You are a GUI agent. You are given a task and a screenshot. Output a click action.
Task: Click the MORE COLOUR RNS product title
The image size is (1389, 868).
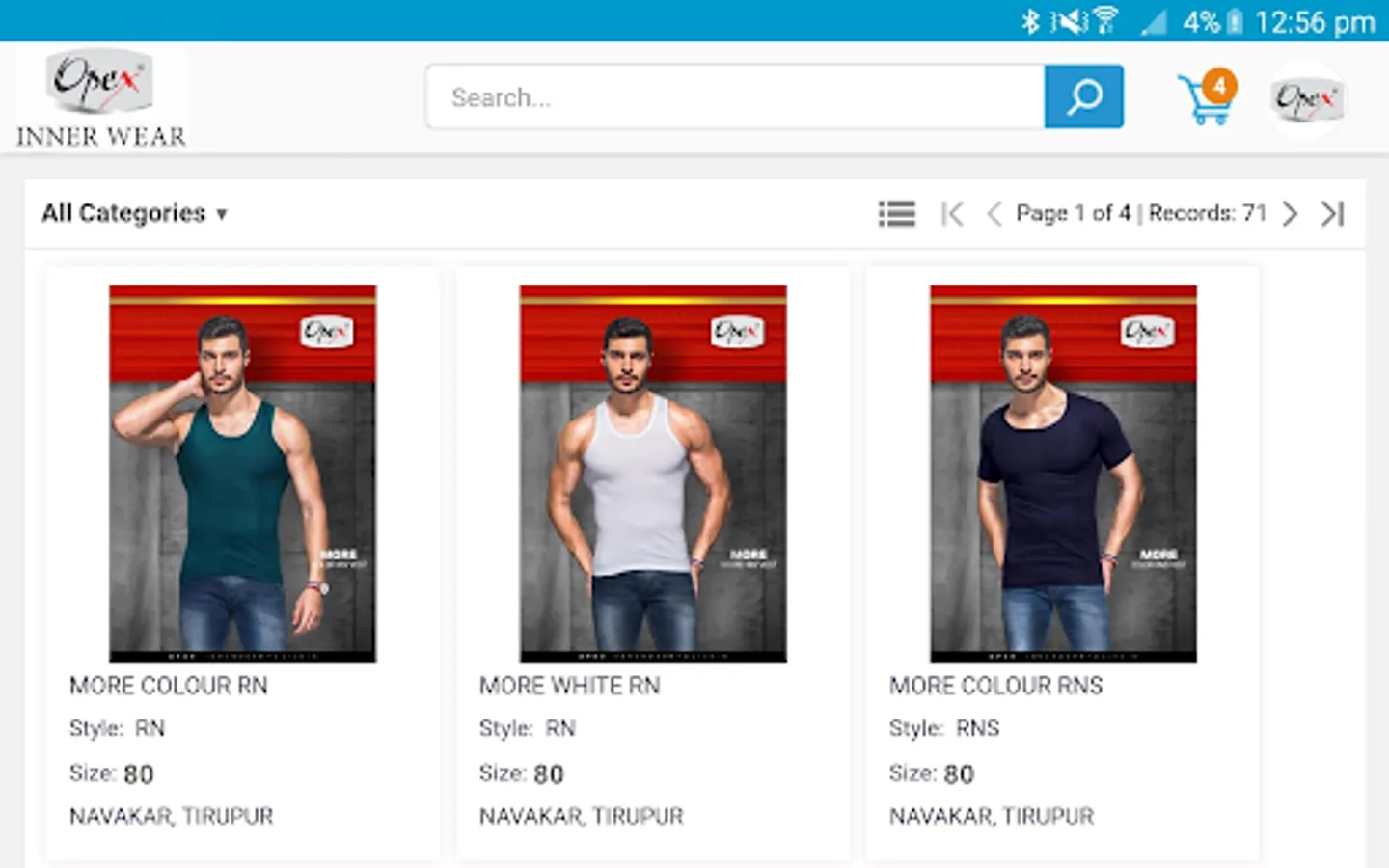pyautogui.click(x=996, y=686)
